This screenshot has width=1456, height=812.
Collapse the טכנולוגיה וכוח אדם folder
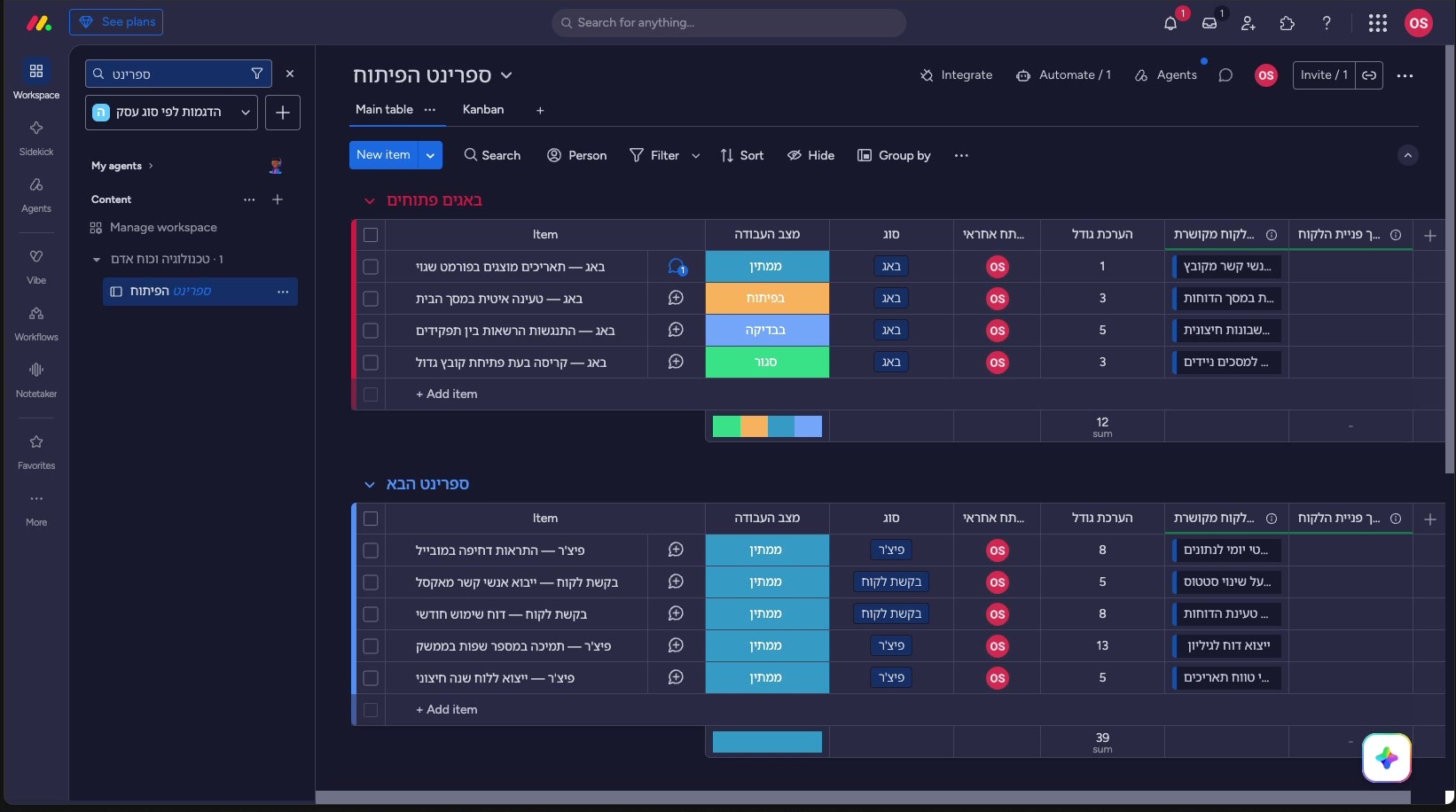click(97, 260)
